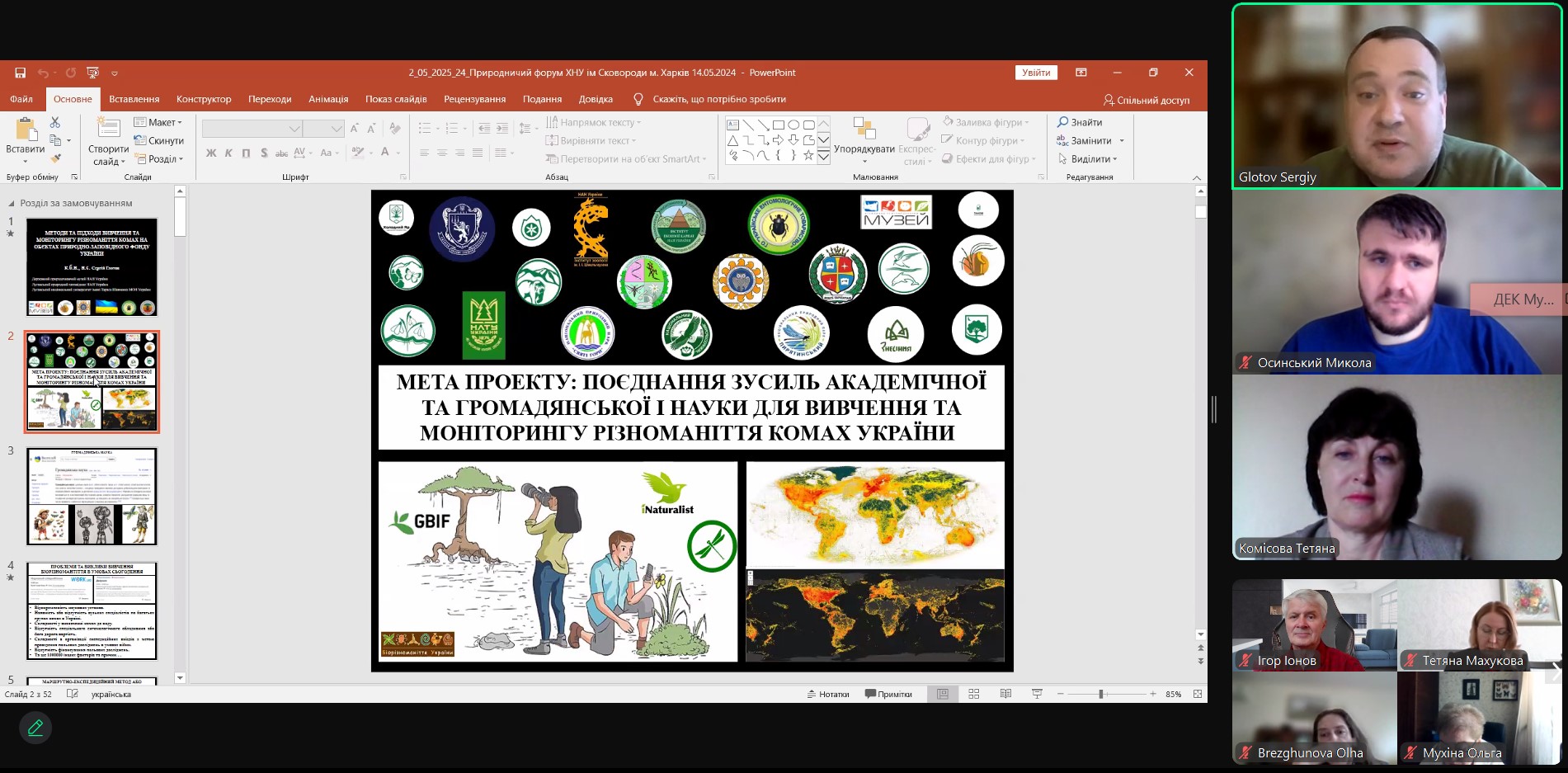Open Customize Quick Access Toolbar arrow

pyautogui.click(x=115, y=73)
